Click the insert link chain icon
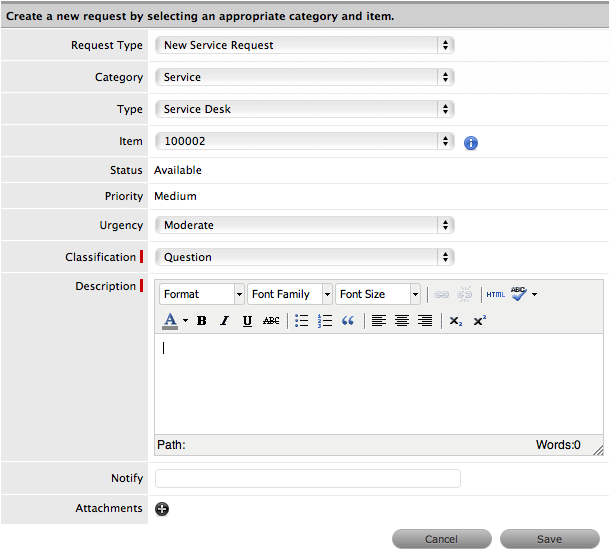The image size is (611, 559). pos(441,294)
